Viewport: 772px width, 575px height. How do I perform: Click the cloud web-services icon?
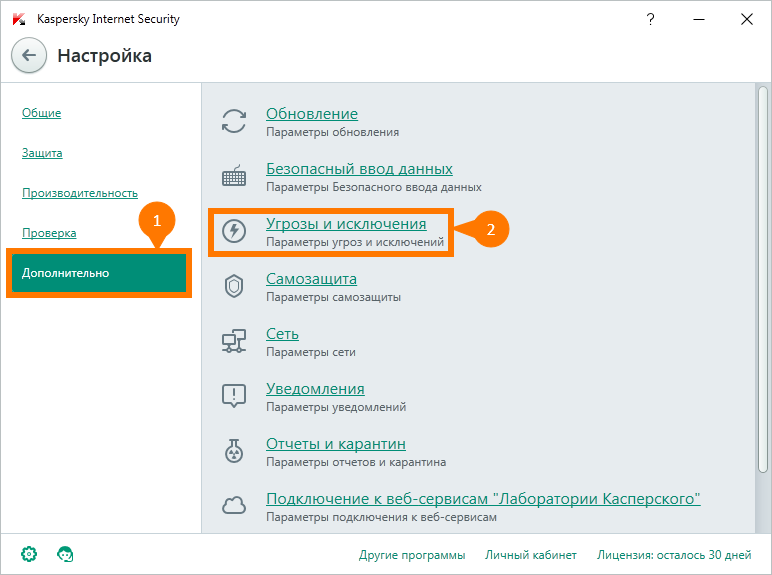234,505
